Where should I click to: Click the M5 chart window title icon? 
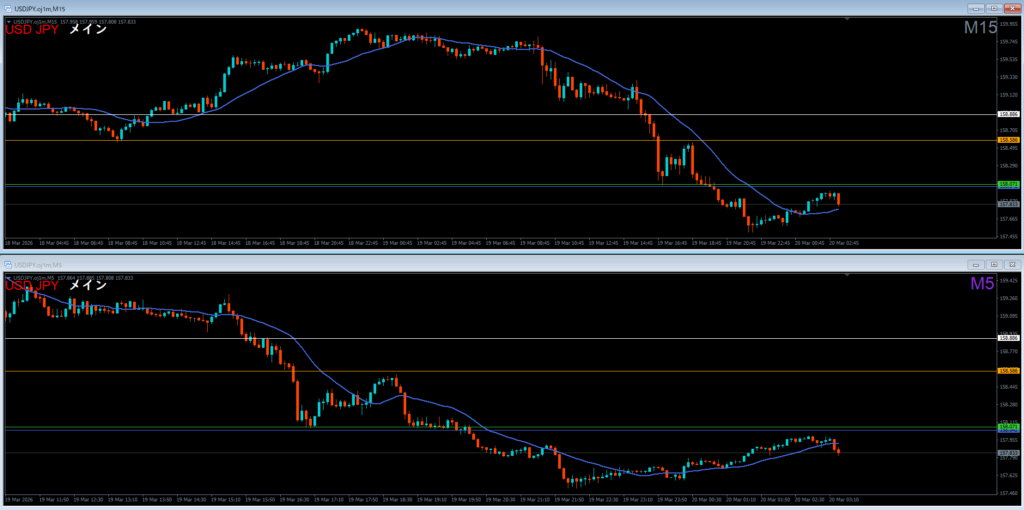click(x=8, y=264)
